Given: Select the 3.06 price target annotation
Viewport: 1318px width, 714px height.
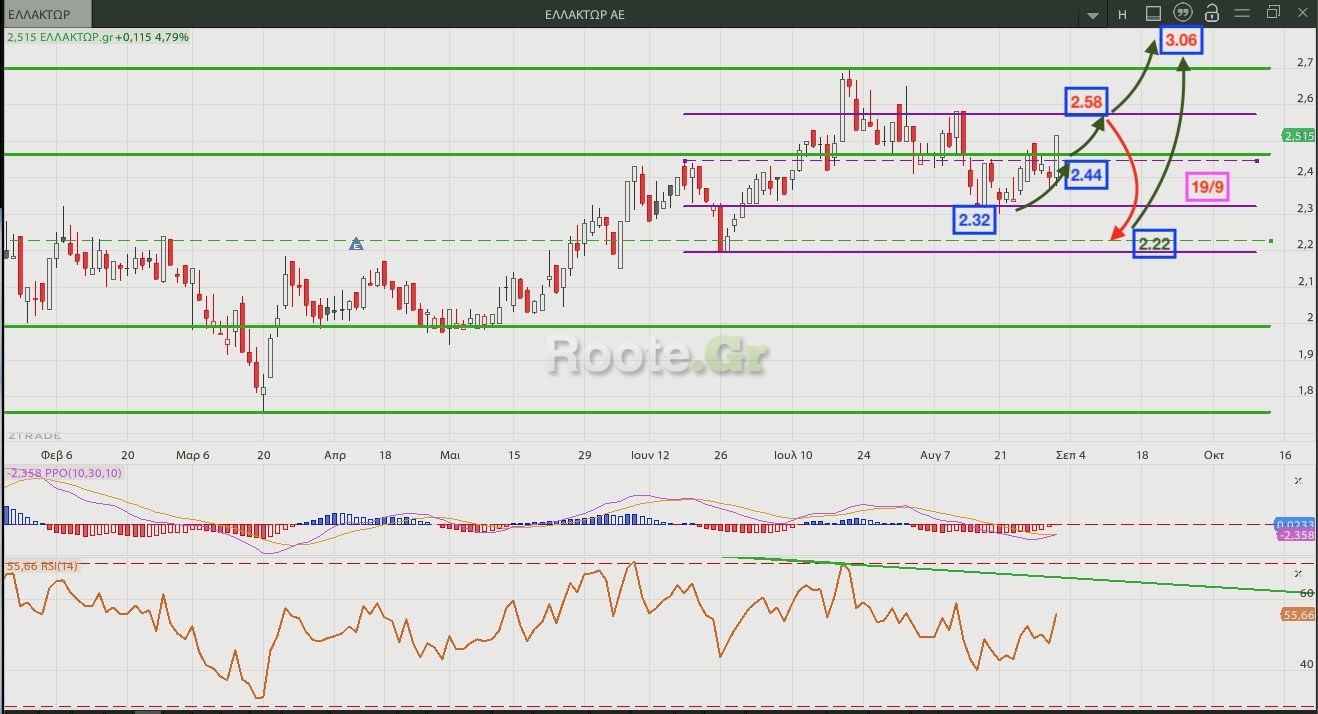Looking at the screenshot, I should tap(1181, 40).
